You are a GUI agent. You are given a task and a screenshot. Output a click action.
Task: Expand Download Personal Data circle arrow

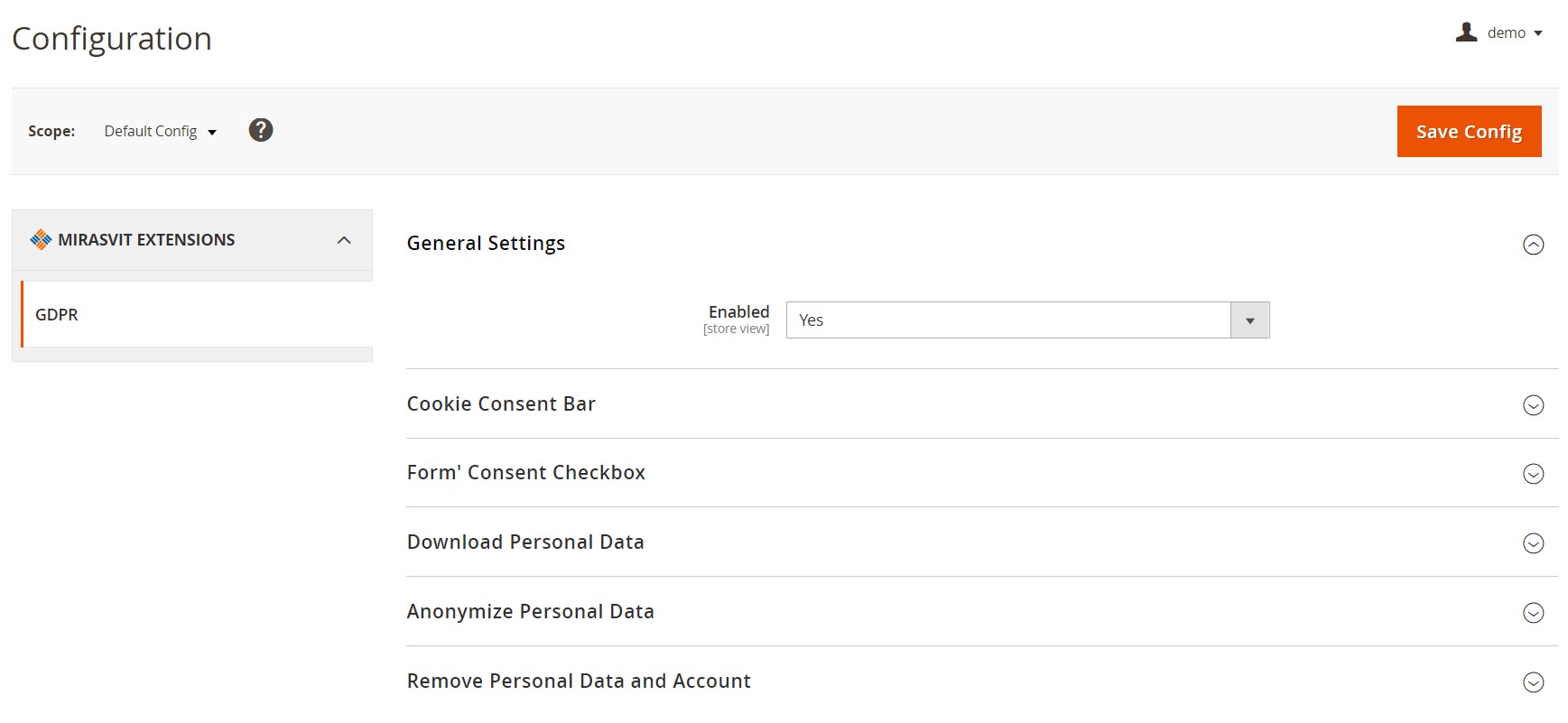[x=1533, y=543]
